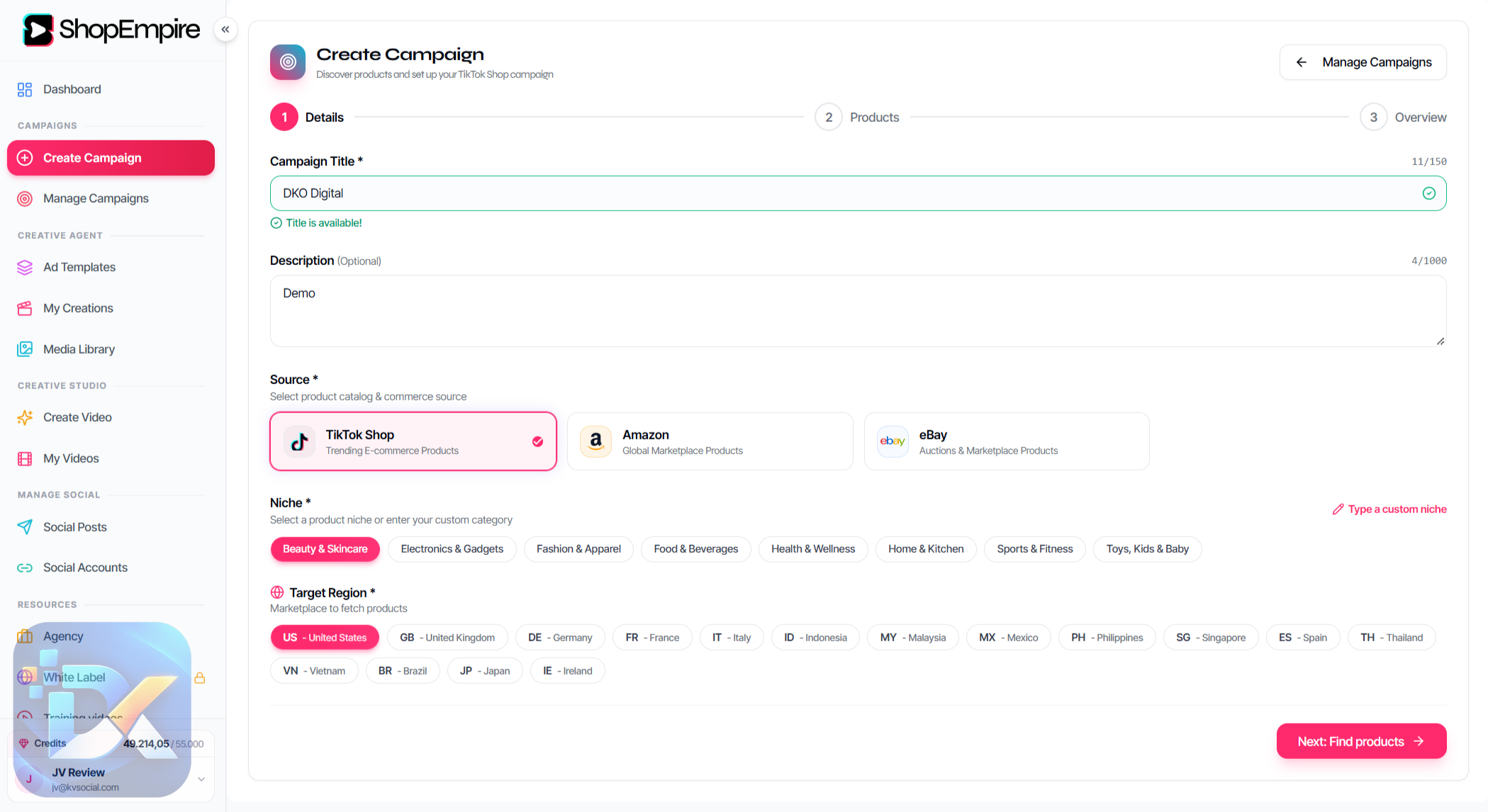Select GB - United Kingdom region

coord(447,638)
